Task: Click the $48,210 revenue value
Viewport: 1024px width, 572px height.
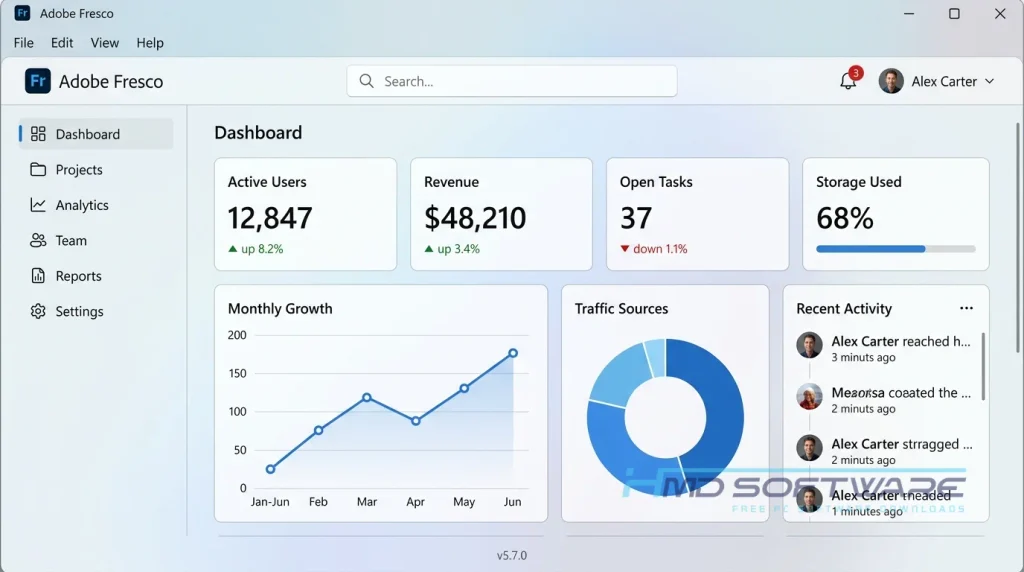Action: [475, 218]
